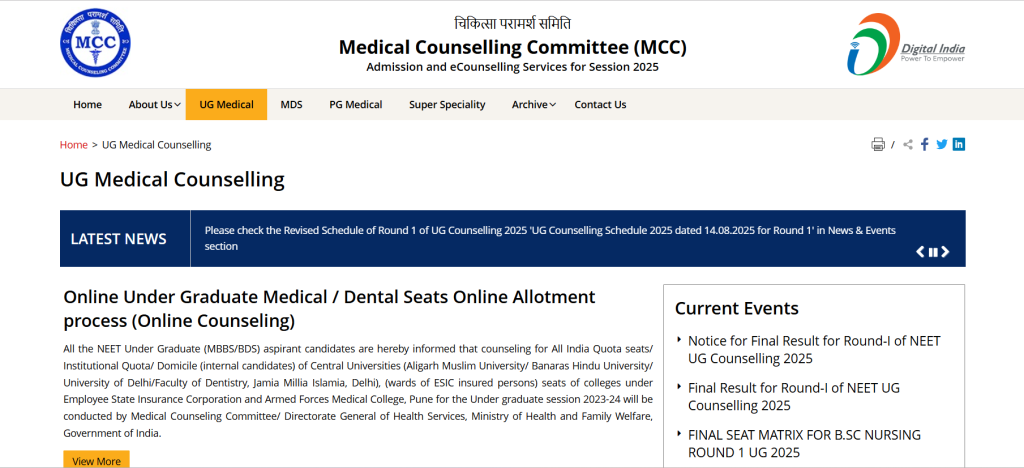Pause the latest news ticker
Viewport: 1024px width, 468px height.
pos(933,252)
